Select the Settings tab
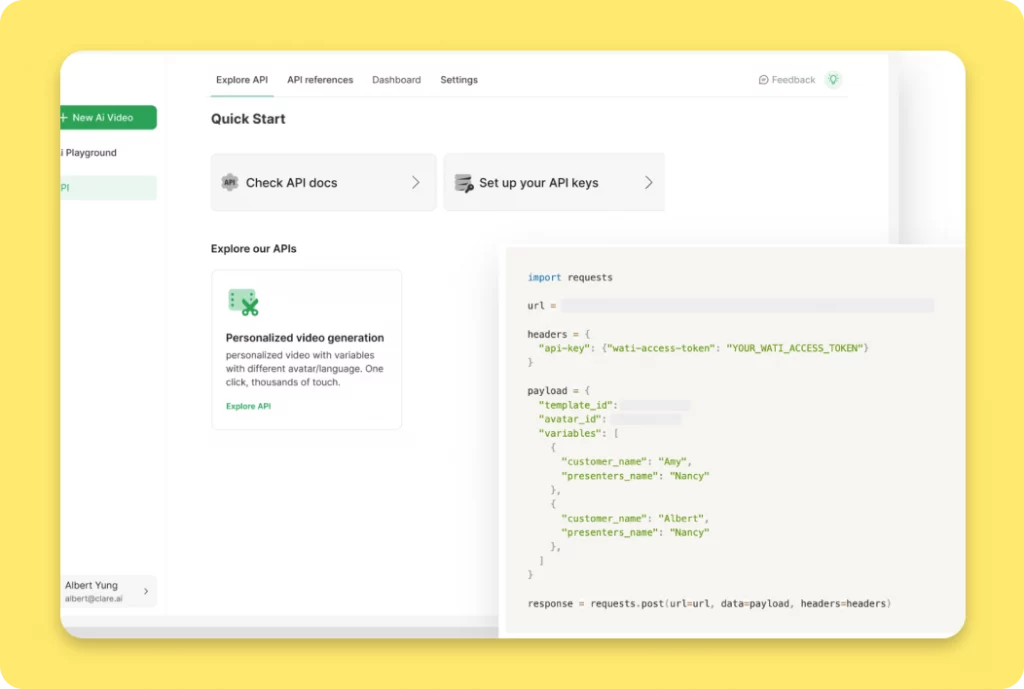This screenshot has height=689, width=1024. (x=459, y=80)
